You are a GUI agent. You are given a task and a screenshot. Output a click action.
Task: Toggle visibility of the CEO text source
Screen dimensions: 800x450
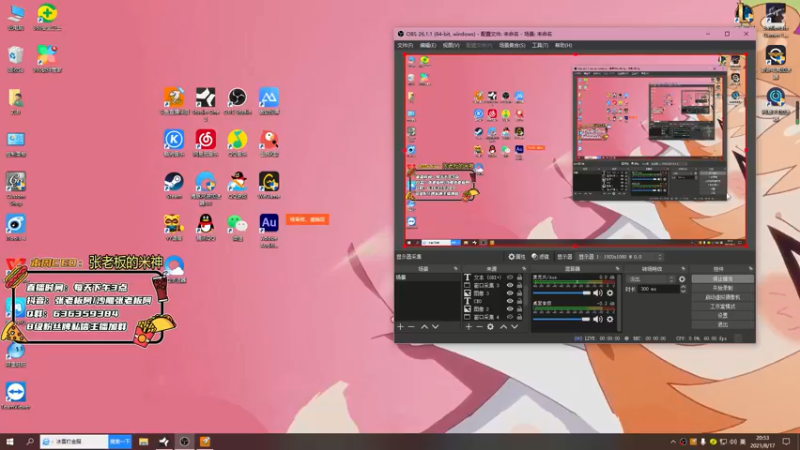pos(510,301)
